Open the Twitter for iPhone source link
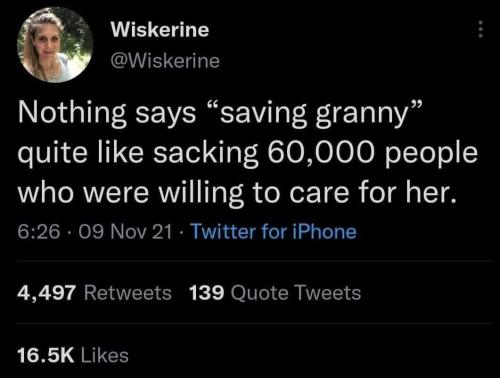Screen dimensions: 500x378 point(273,232)
